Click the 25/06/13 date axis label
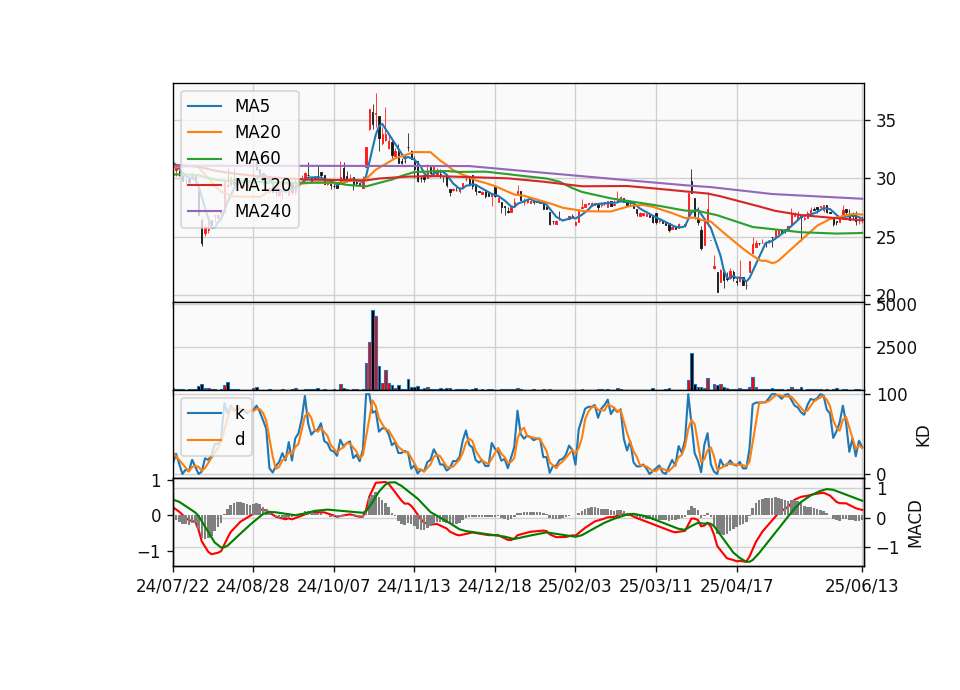The image size is (960, 690). [x=861, y=586]
